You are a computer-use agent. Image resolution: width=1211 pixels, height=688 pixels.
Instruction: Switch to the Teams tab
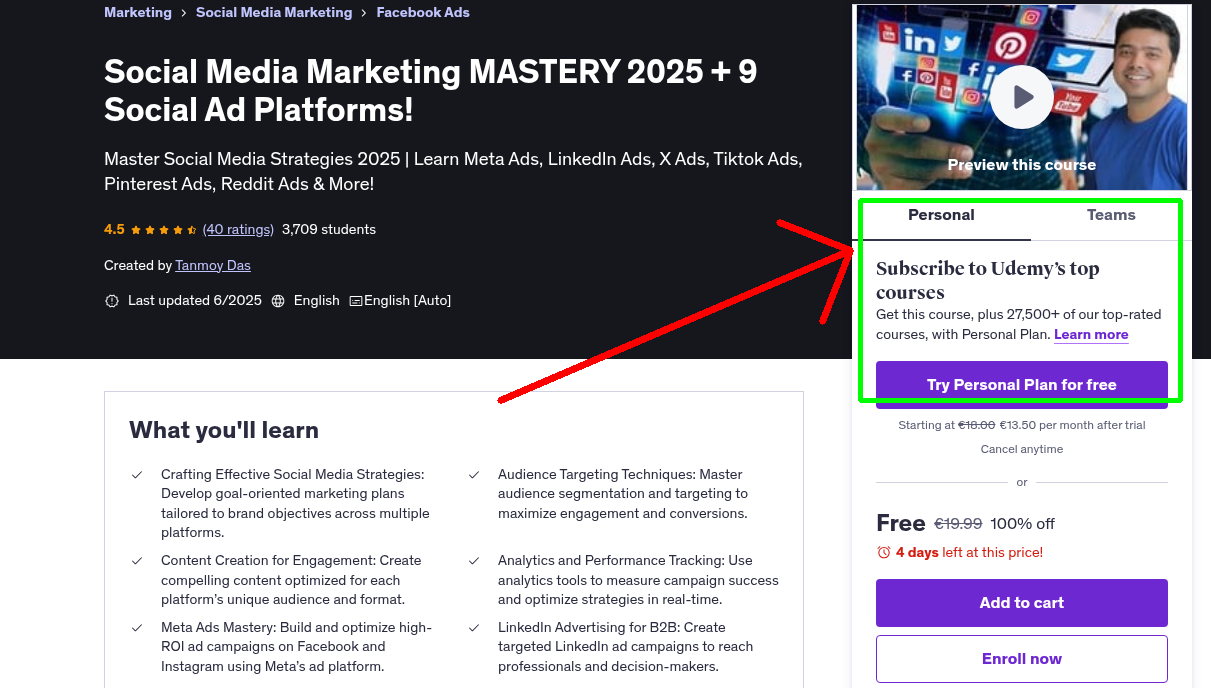[1111, 215]
